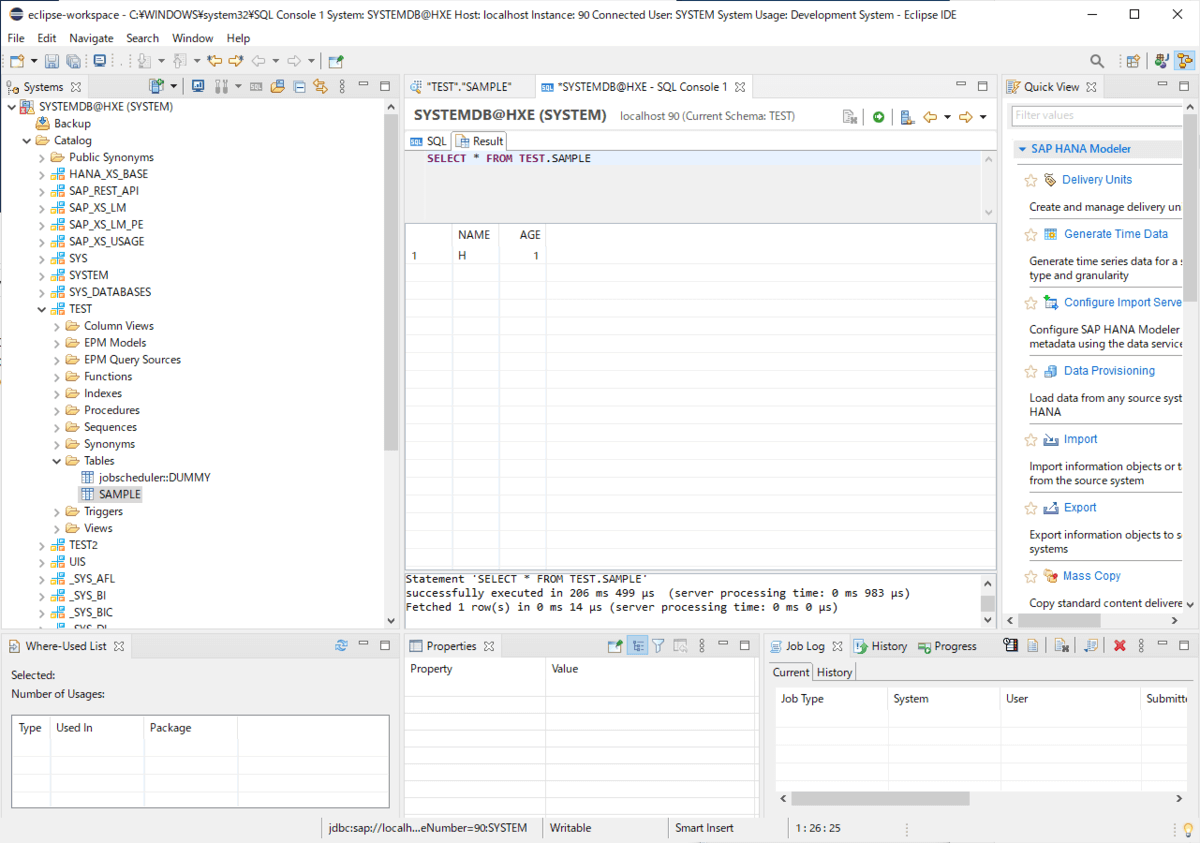1200x843 pixels.
Task: Click the green Execute button in SQL console
Action: [x=878, y=117]
